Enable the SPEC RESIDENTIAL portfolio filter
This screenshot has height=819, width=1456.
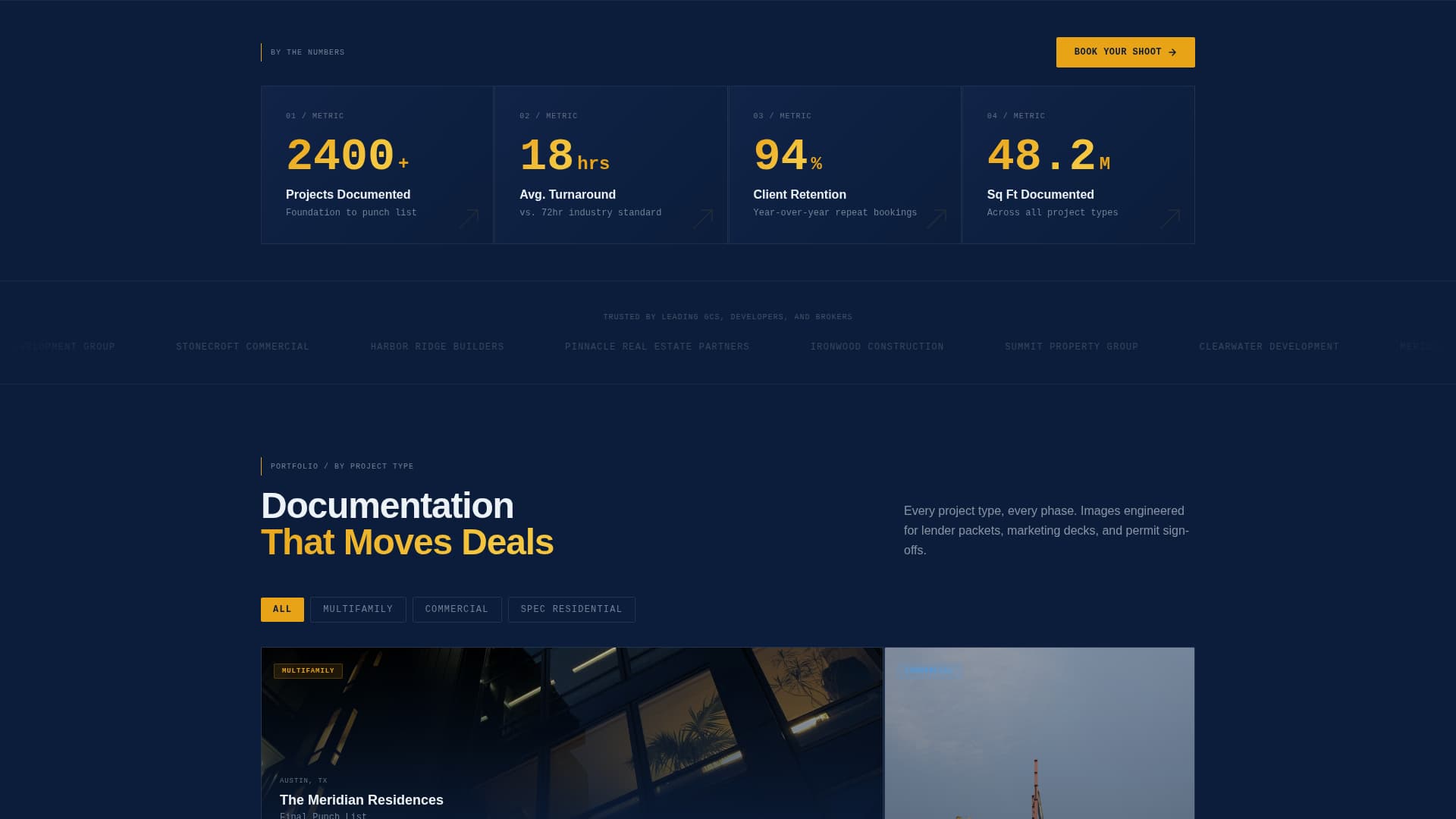tap(571, 609)
